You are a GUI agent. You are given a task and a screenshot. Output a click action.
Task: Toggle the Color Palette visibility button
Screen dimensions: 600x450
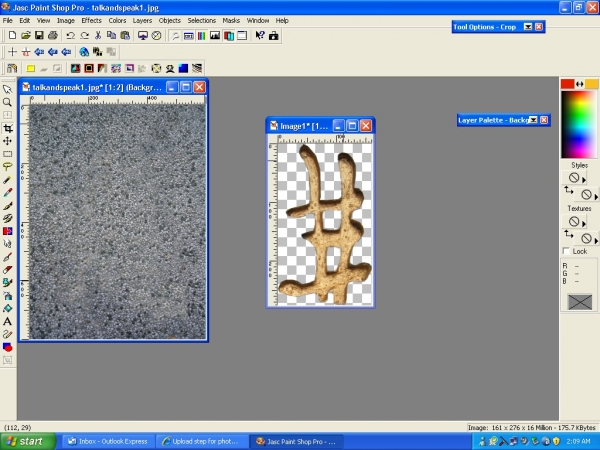click(202, 36)
